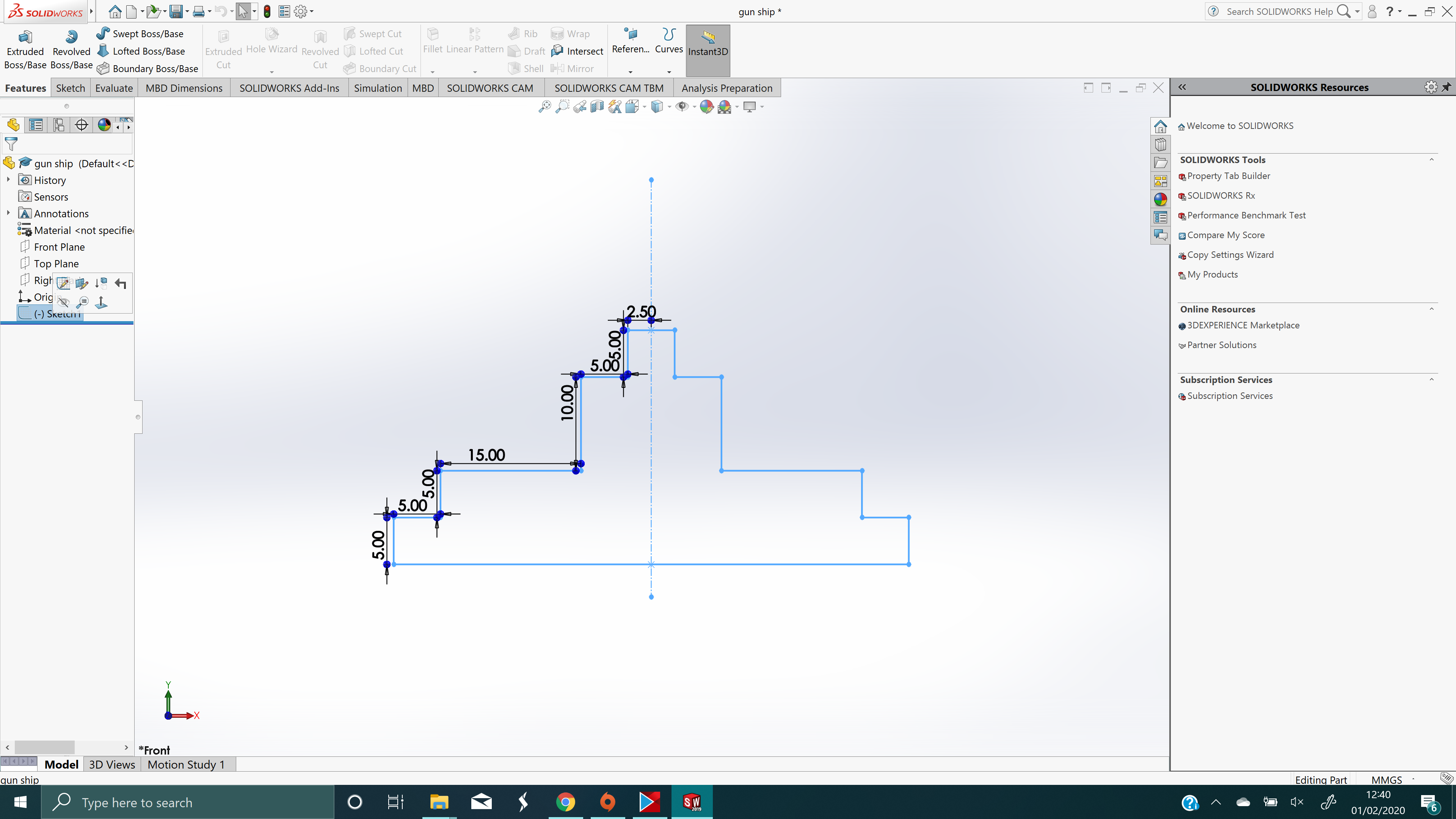Open the Apply Scene dropdown arrow
The width and height of the screenshot is (1456, 819).
tap(737, 107)
